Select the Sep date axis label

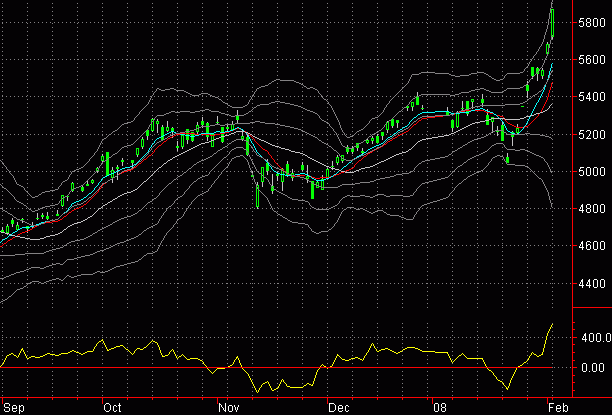coord(14,408)
